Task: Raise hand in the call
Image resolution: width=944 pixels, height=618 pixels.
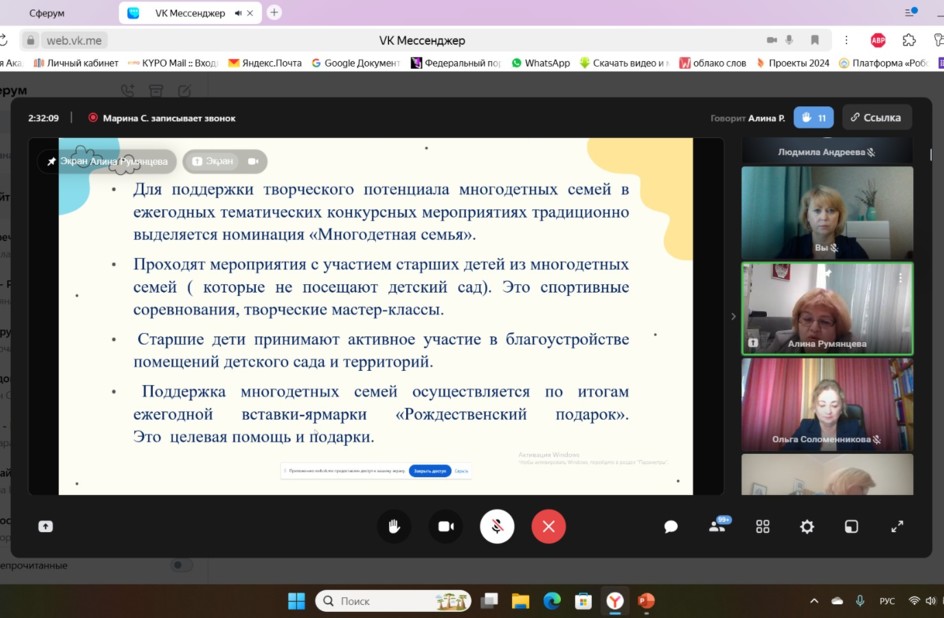Action: (x=394, y=527)
